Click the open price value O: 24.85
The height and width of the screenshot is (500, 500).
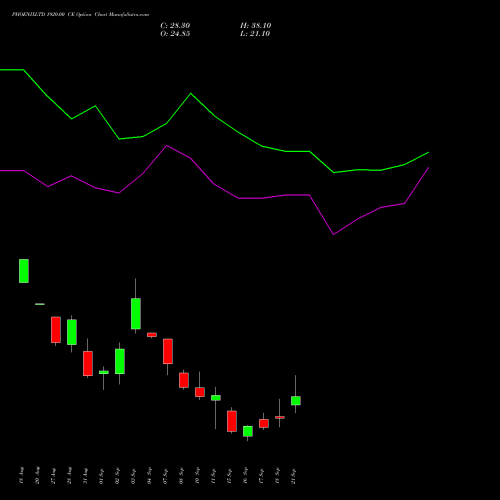pyautogui.click(x=175, y=34)
